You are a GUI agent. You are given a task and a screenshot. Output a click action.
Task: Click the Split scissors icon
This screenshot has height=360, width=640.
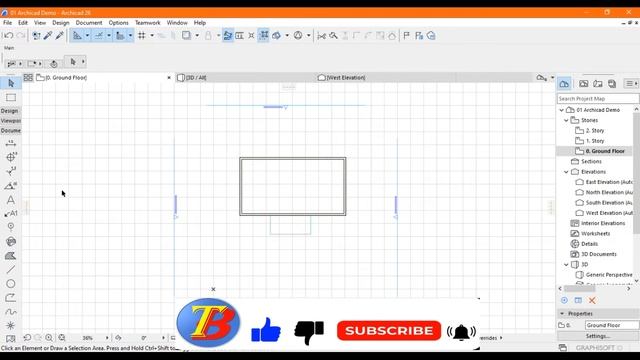click(x=322, y=36)
